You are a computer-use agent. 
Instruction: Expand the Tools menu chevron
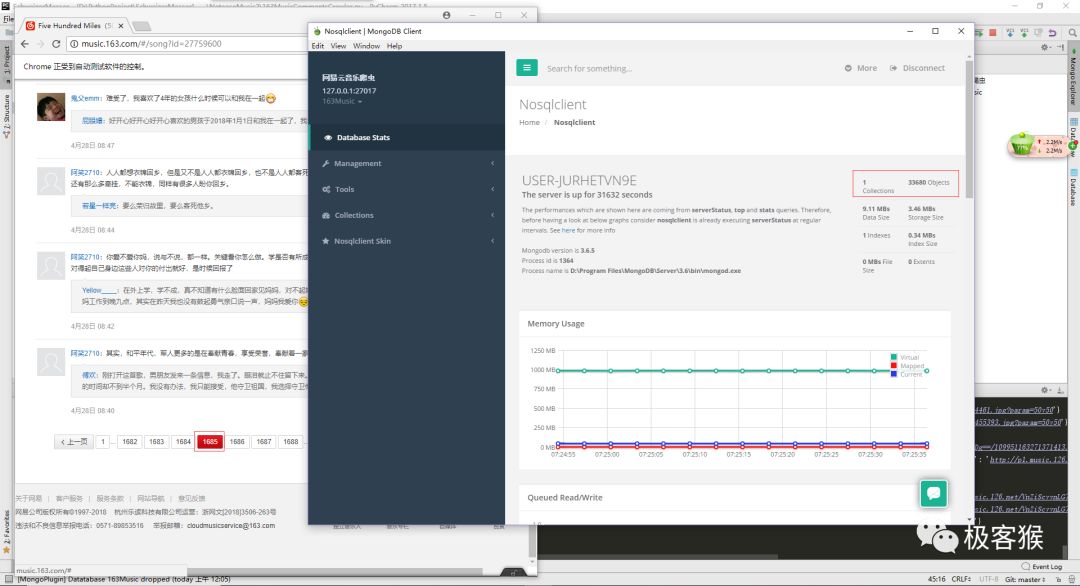pos(492,189)
